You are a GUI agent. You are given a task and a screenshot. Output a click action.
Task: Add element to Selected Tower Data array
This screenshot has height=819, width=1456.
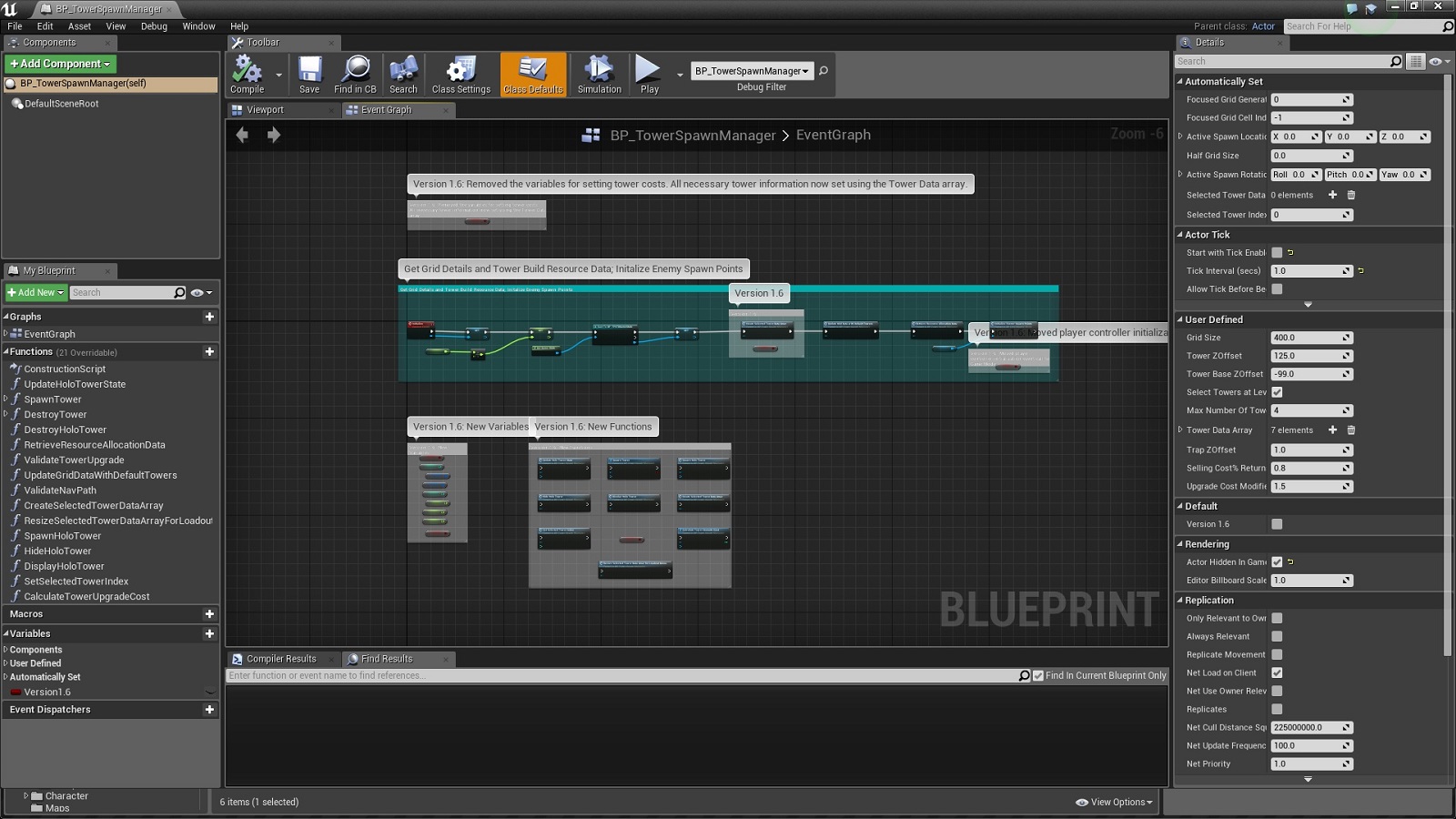tap(1332, 195)
